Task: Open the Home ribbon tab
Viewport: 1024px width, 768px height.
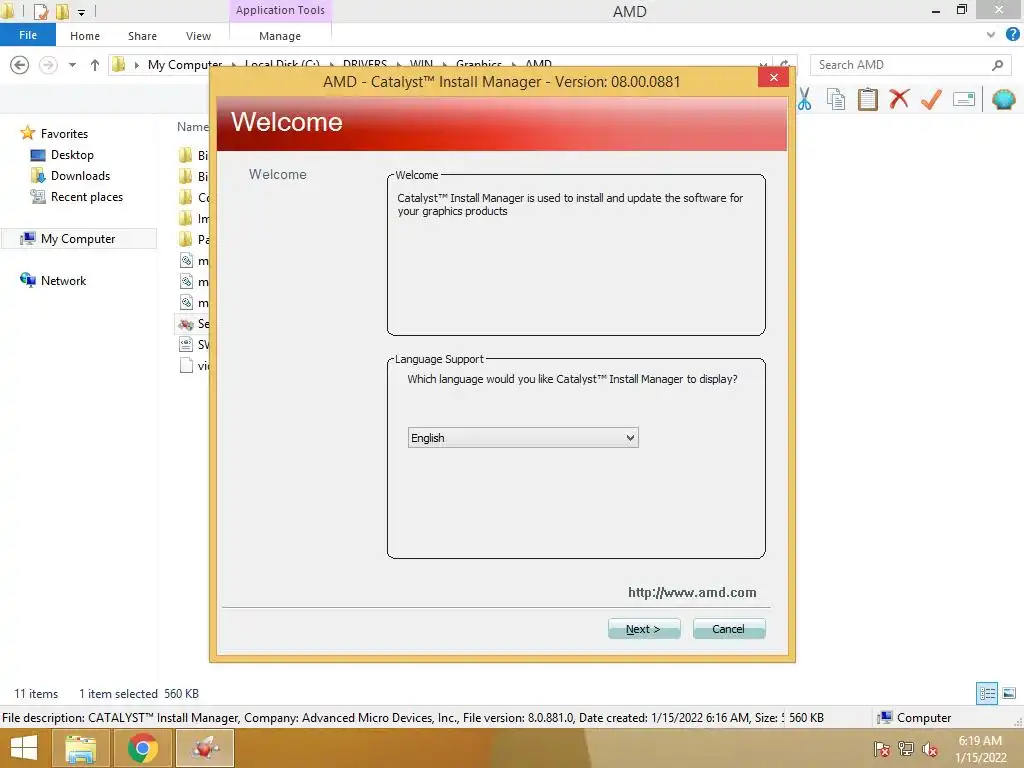Action: click(x=85, y=36)
